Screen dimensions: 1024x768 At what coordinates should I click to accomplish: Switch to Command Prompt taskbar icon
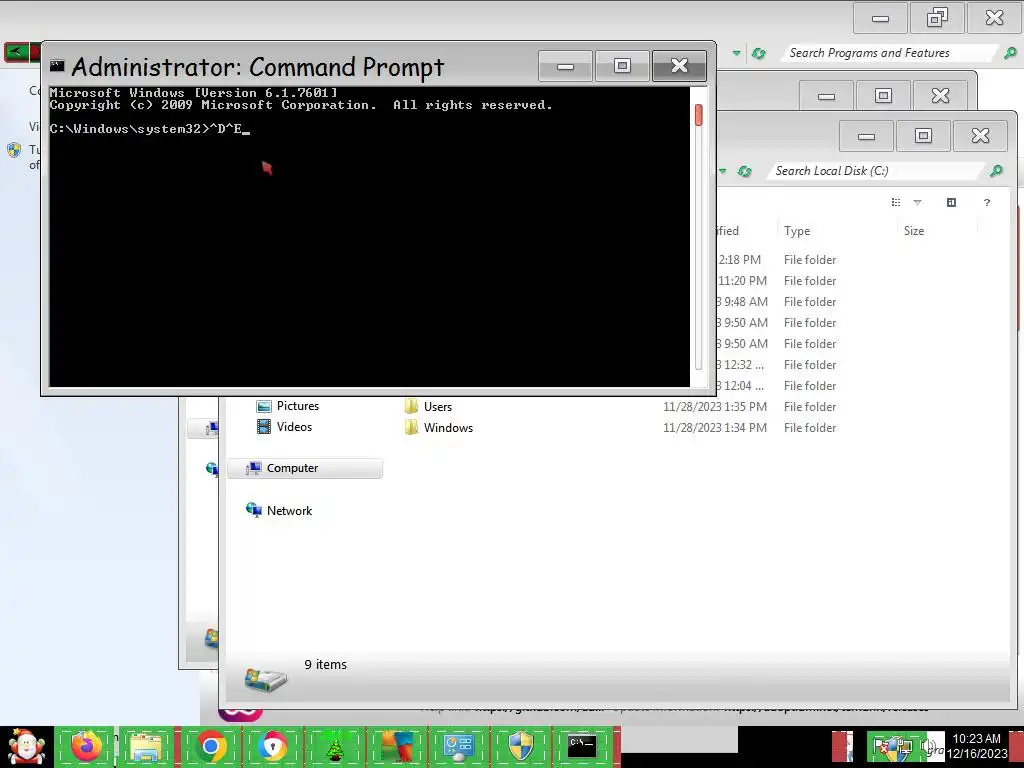(581, 746)
